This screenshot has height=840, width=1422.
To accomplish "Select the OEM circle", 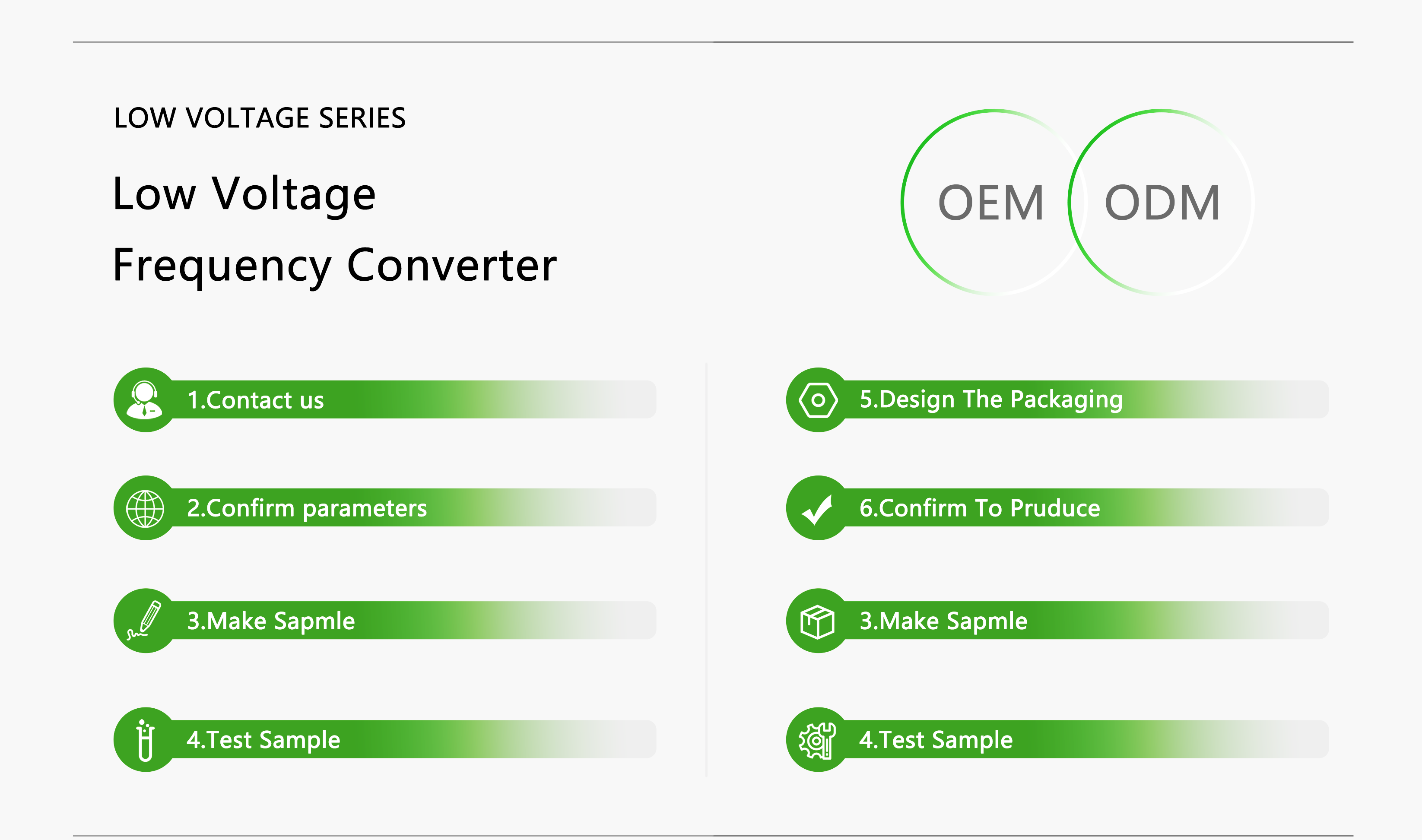I will (993, 202).
